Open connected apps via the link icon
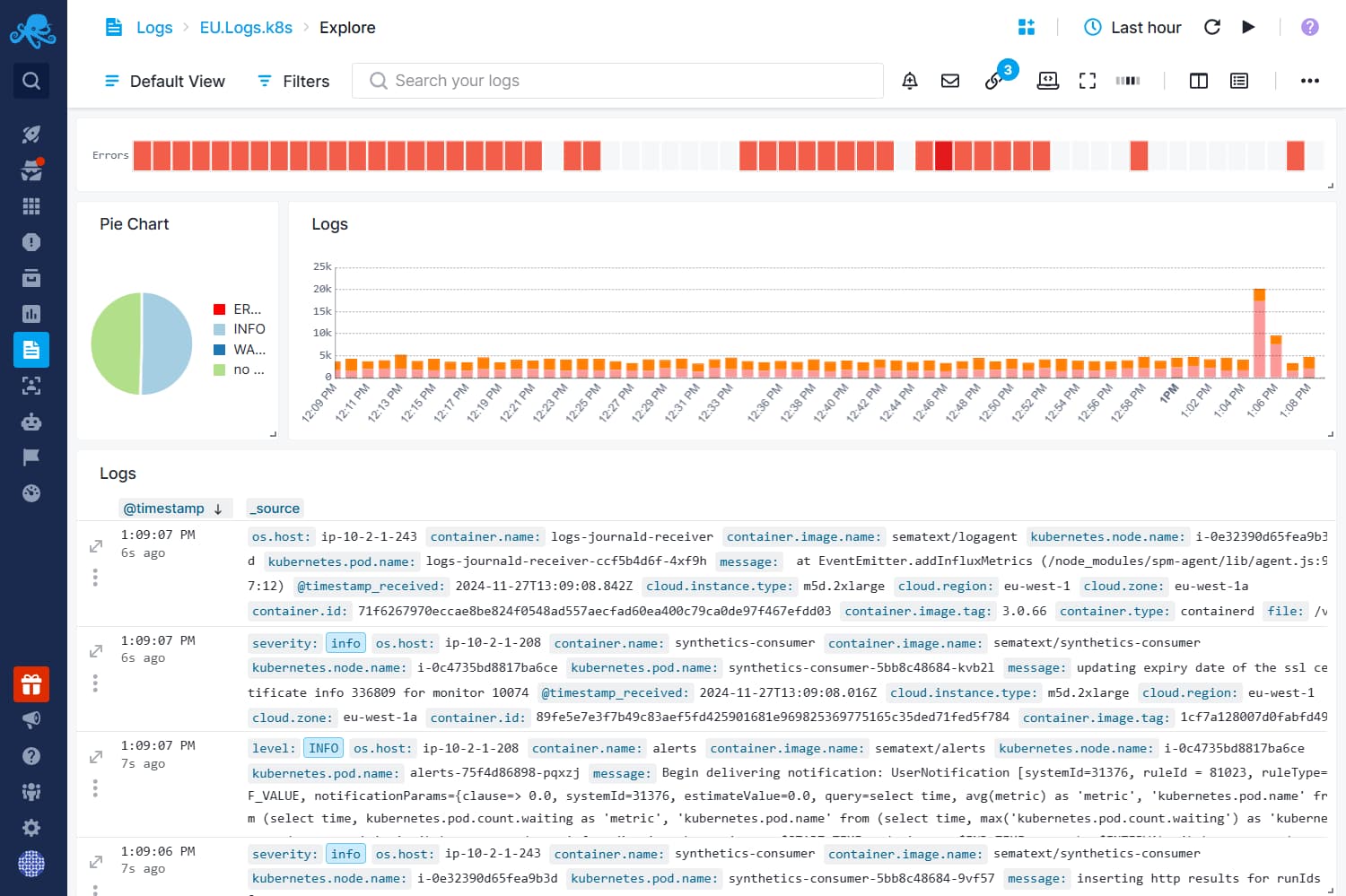Image resolution: width=1346 pixels, height=896 pixels. pos(993,81)
